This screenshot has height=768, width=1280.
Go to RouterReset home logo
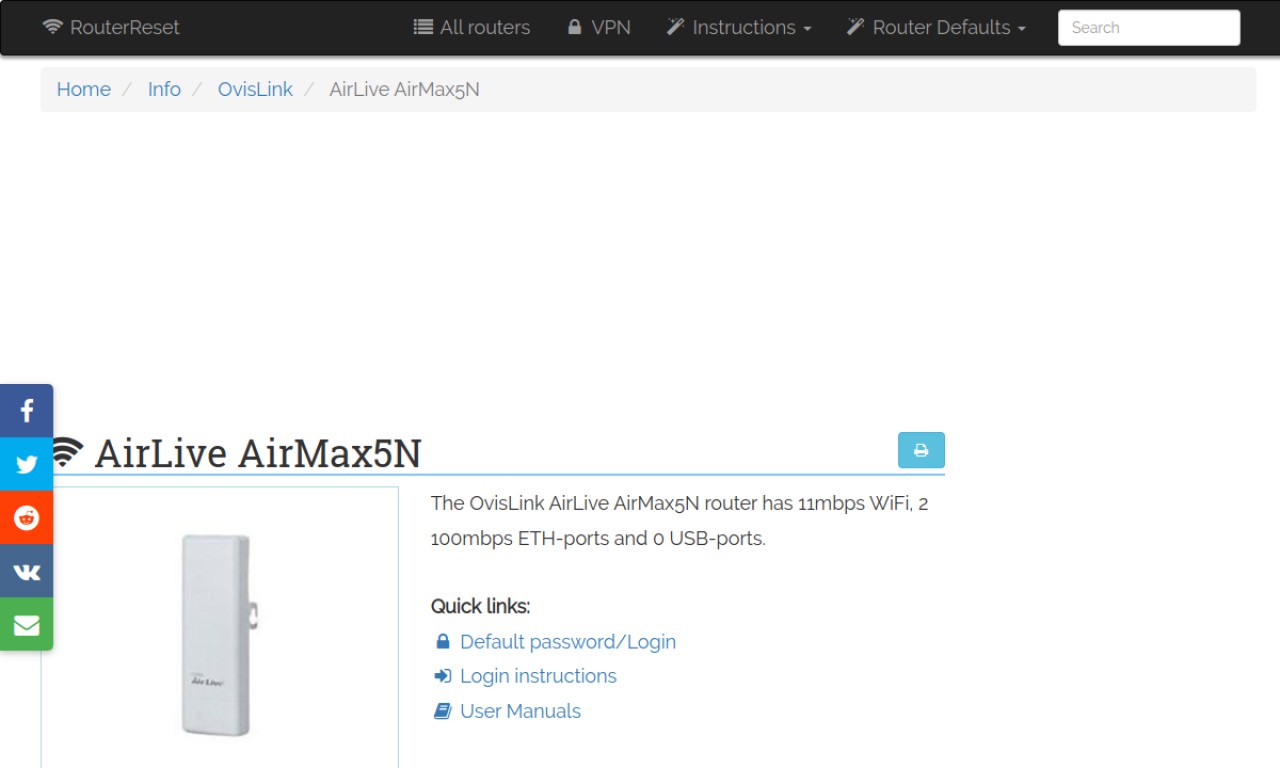(x=111, y=27)
